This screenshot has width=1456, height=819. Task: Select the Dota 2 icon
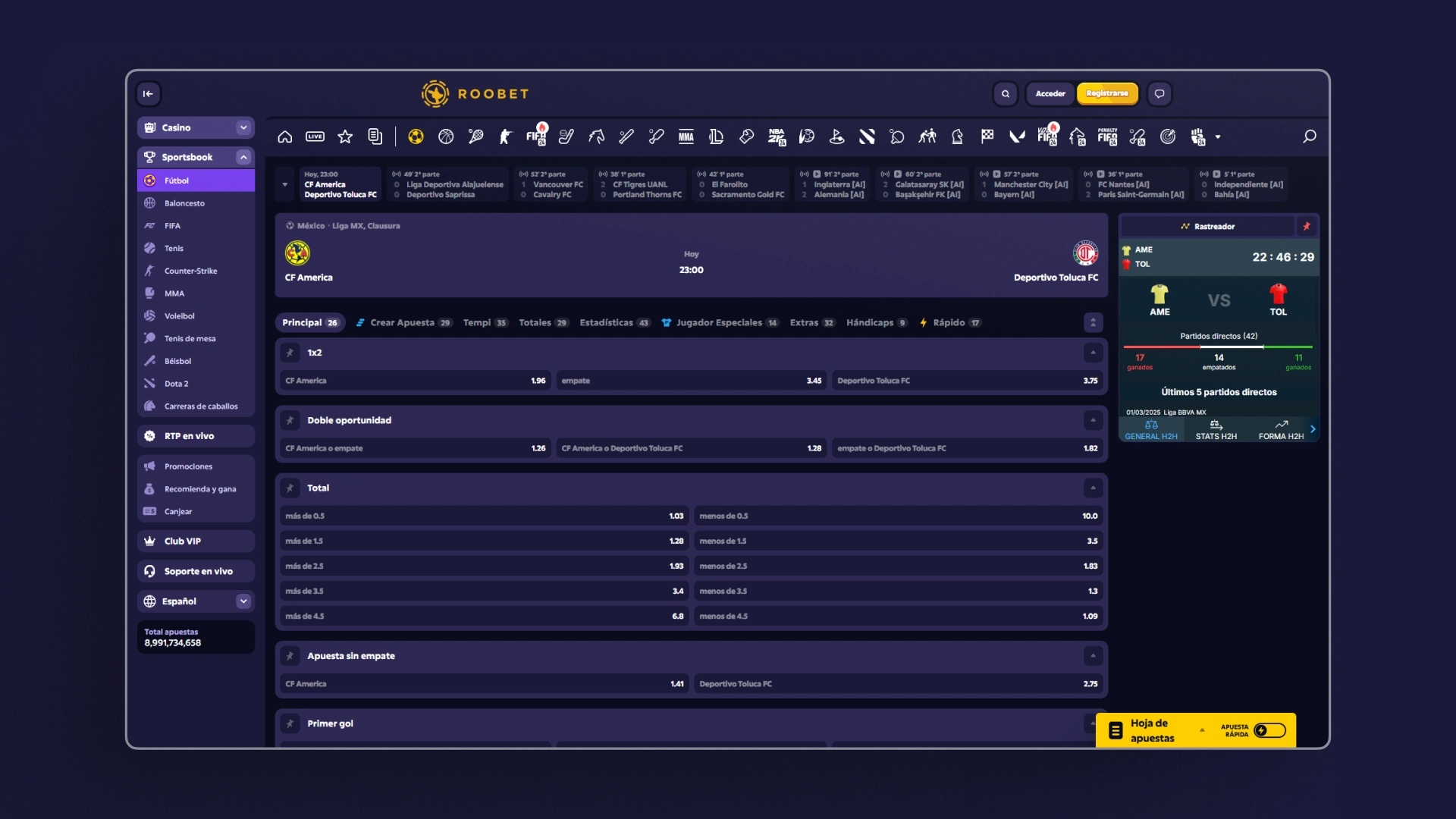pos(867,136)
